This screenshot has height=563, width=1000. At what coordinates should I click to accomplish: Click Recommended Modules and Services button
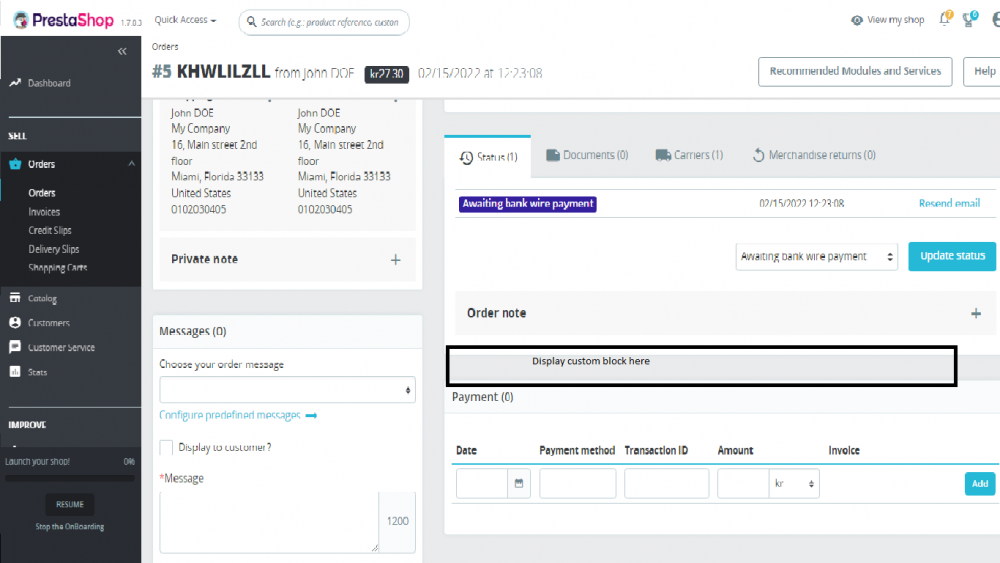coord(855,71)
